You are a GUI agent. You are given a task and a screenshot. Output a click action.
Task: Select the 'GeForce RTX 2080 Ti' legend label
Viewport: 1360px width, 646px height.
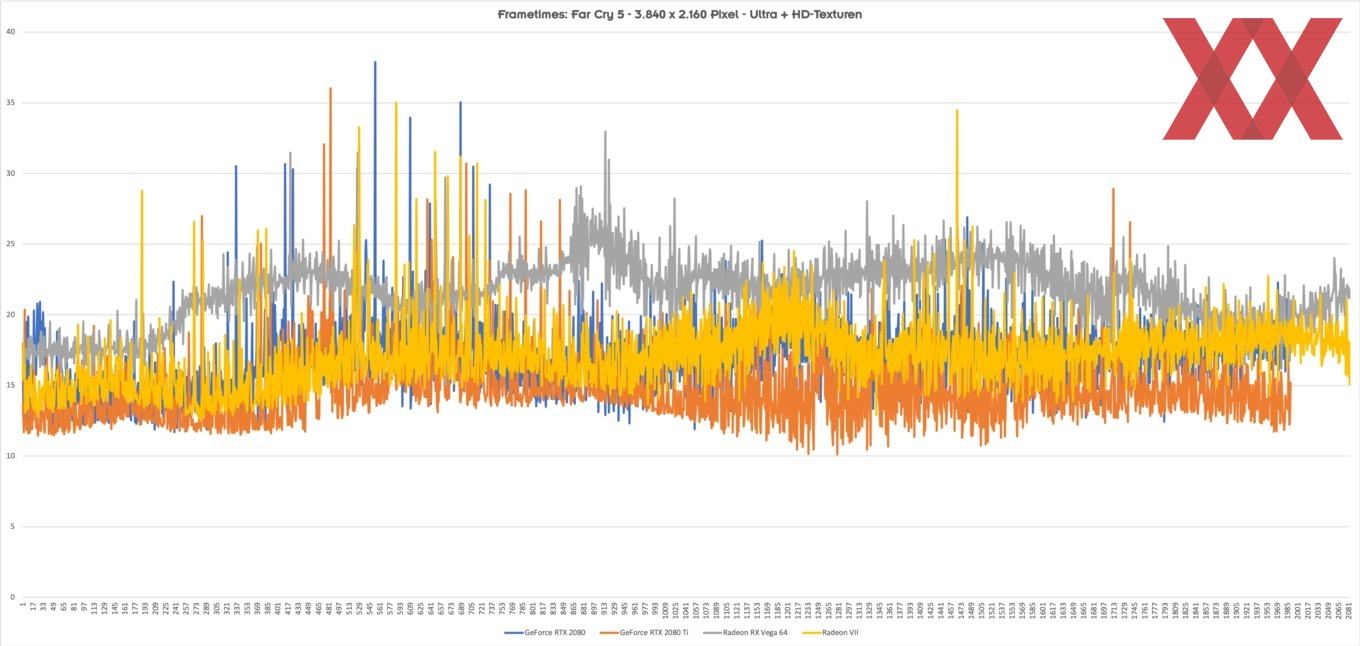[x=654, y=632]
